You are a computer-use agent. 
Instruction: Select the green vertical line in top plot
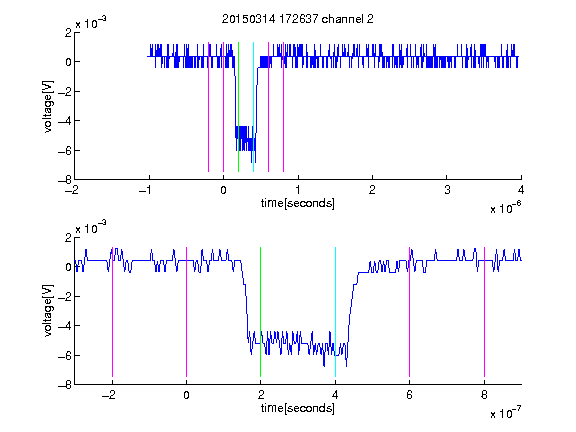tap(238, 107)
